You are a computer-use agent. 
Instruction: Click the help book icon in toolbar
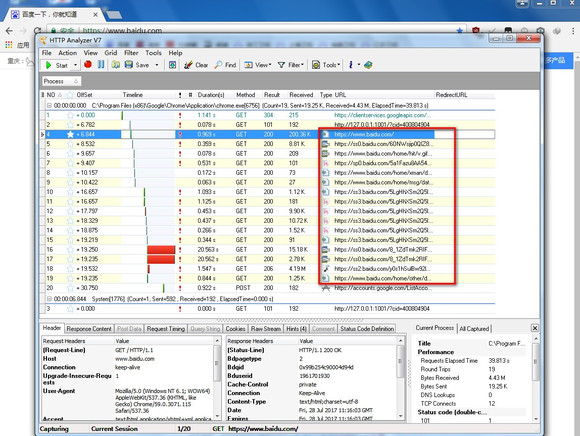[x=368, y=65]
